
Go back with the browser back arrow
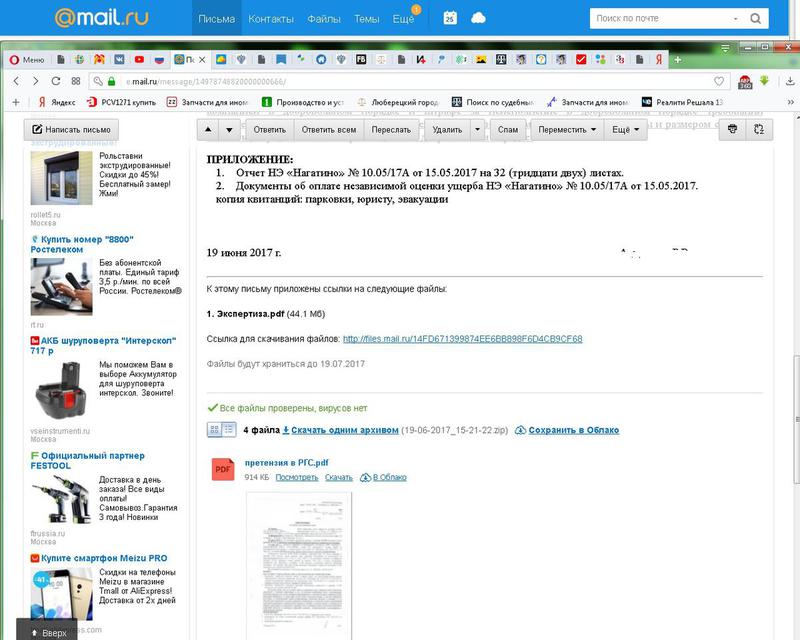(x=16, y=81)
